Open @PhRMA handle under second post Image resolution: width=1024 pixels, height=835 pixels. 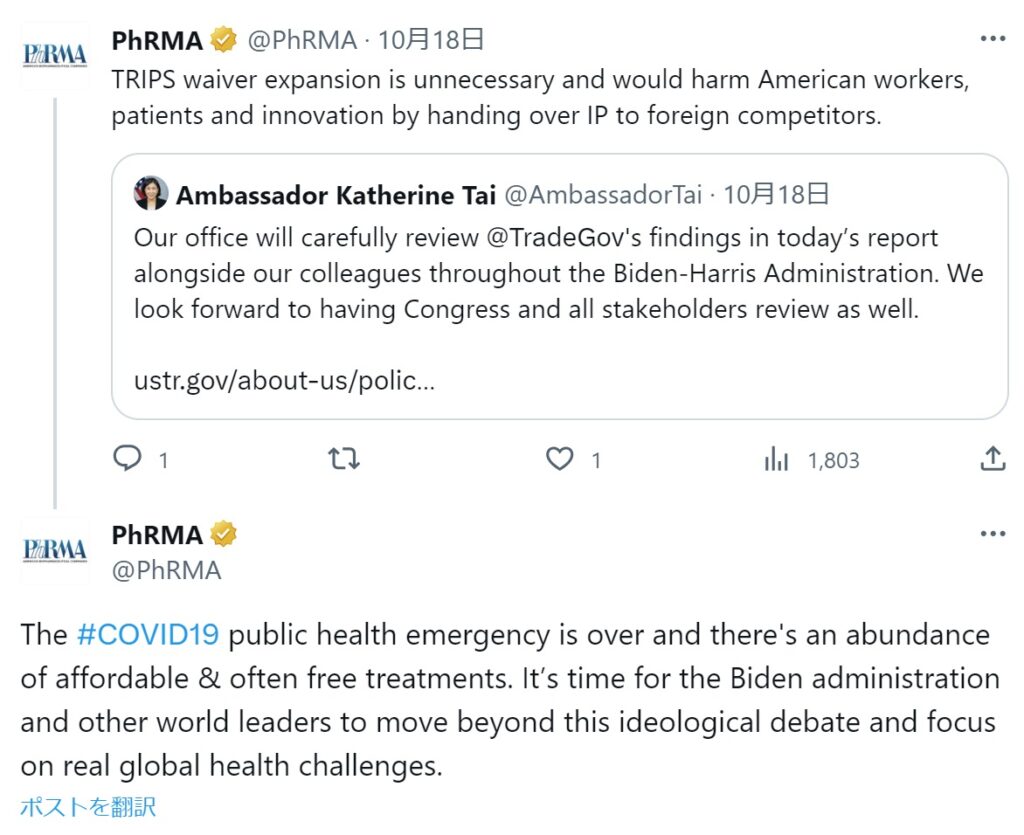166,571
